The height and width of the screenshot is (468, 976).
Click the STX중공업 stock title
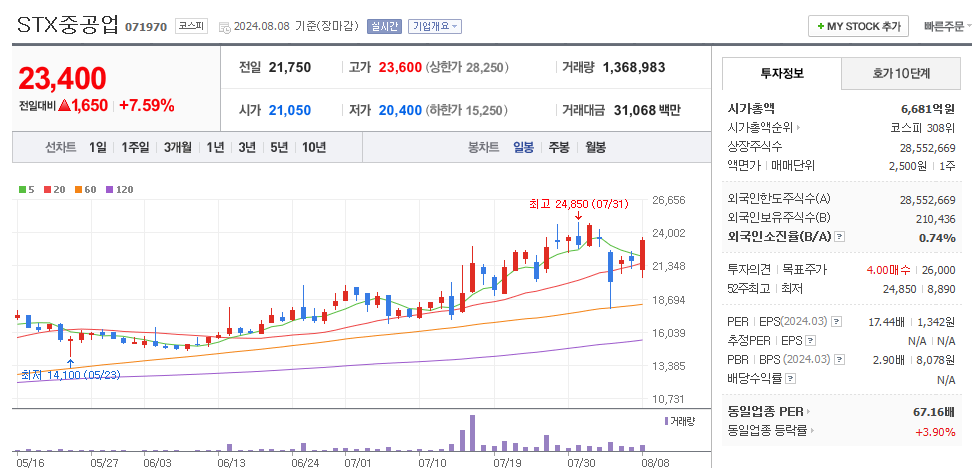(x=67, y=25)
